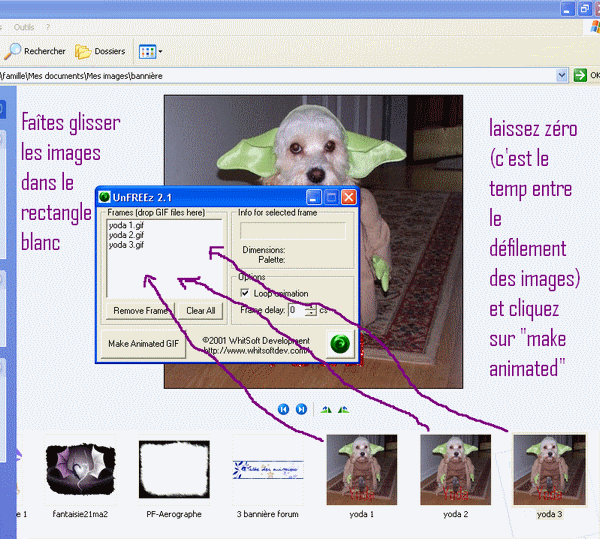The height and width of the screenshot is (539, 600).
Task: Select the yoda 2 thumbnail
Action: 455,470
